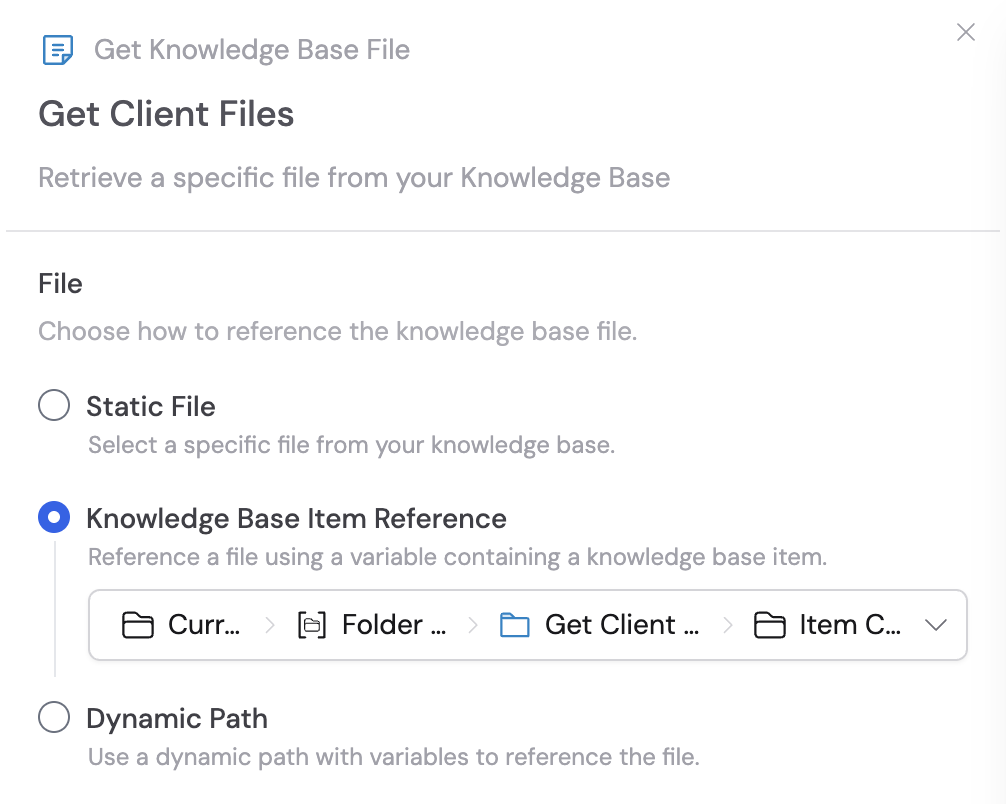The height and width of the screenshot is (804, 1006).
Task: Click the "Get Knowledge Base File" header label
Action: (x=252, y=49)
